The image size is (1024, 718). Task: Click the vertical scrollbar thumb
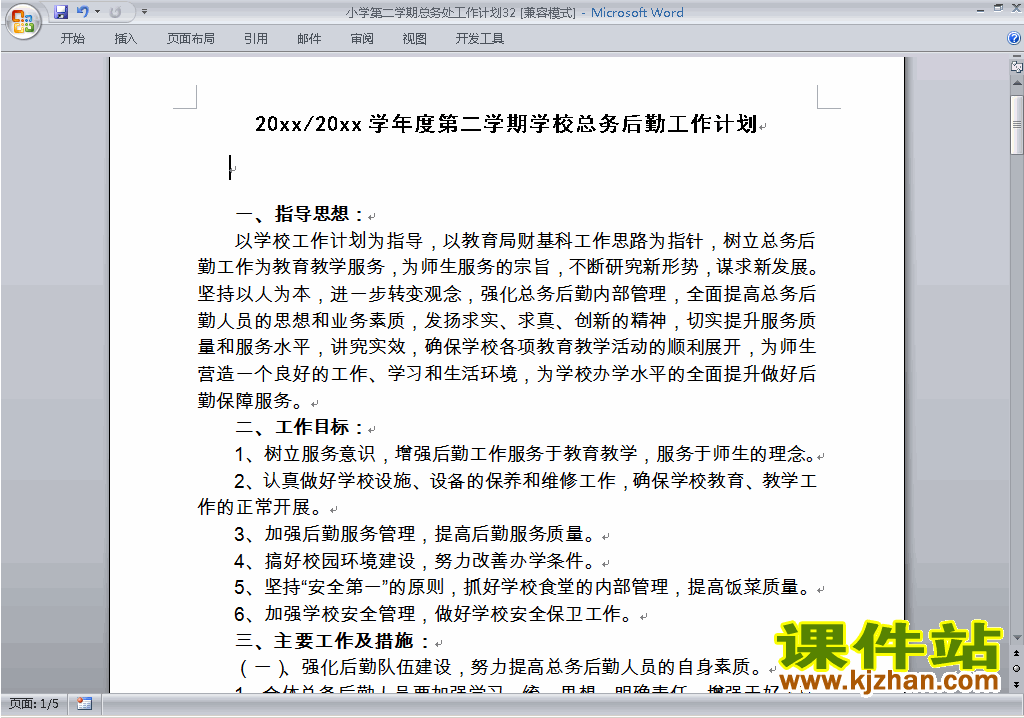[x=1017, y=125]
